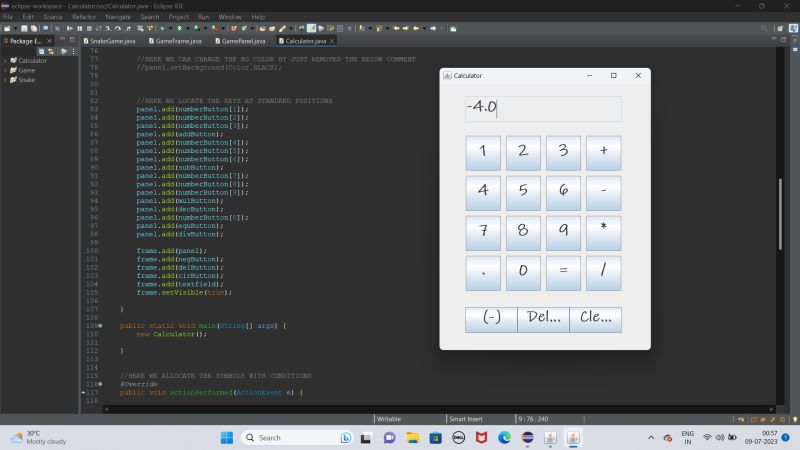
Task: Open the Navigate menu
Action: pyautogui.click(x=118, y=17)
